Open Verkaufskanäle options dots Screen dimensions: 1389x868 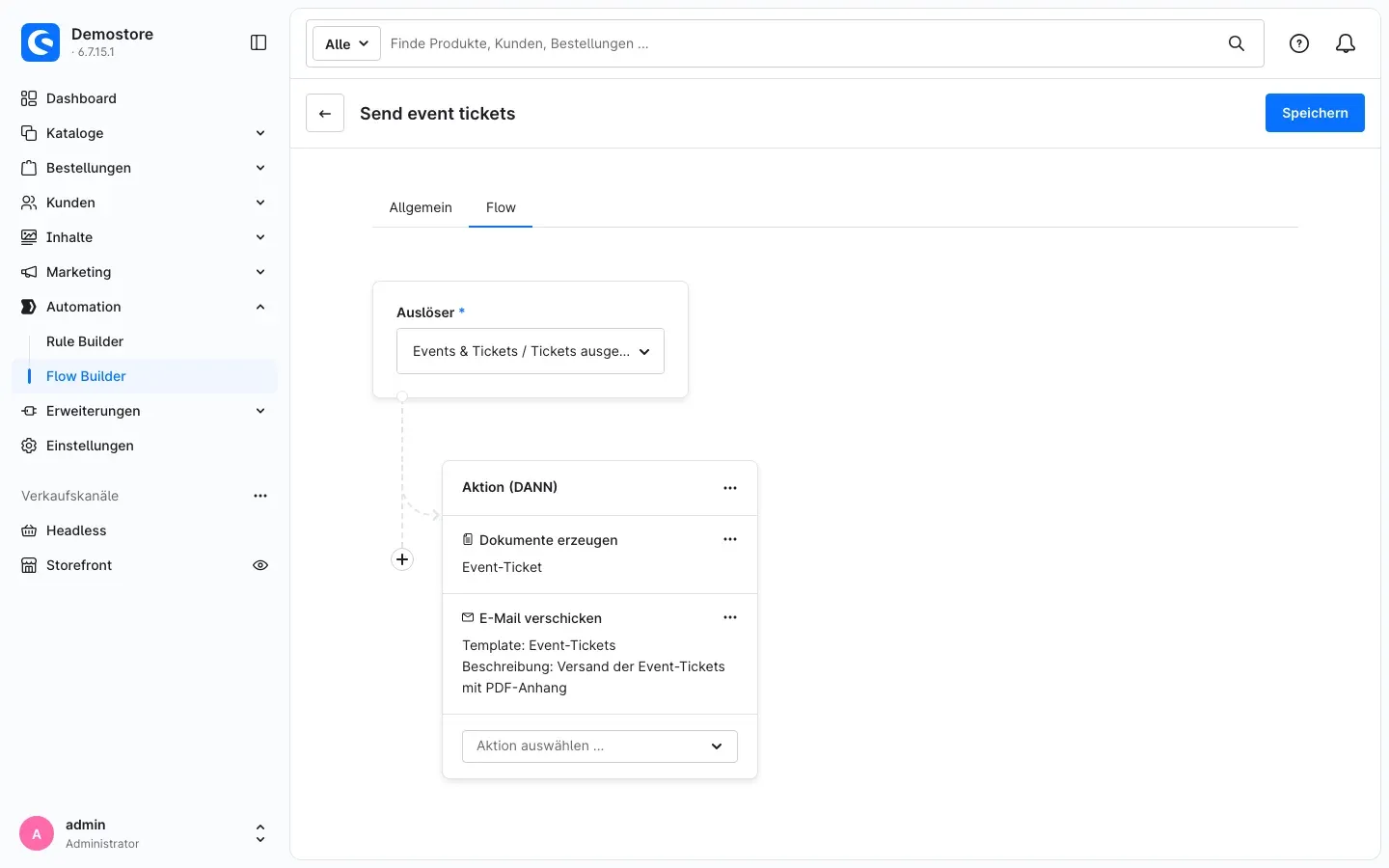click(260, 496)
